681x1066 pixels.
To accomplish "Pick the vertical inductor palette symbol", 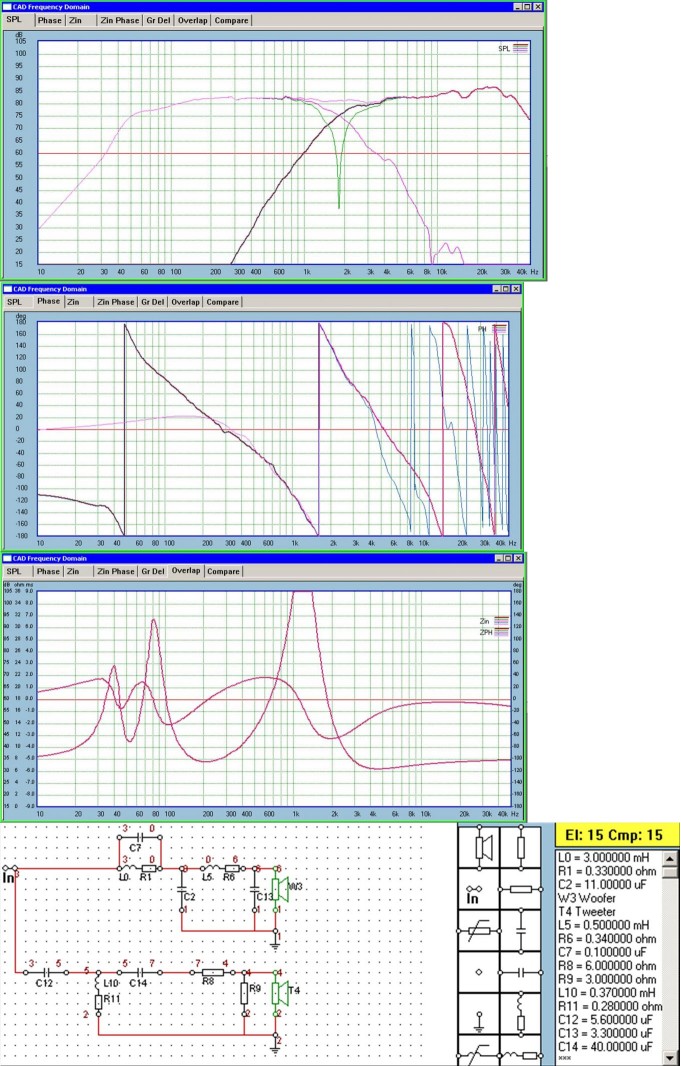I will (520, 1015).
